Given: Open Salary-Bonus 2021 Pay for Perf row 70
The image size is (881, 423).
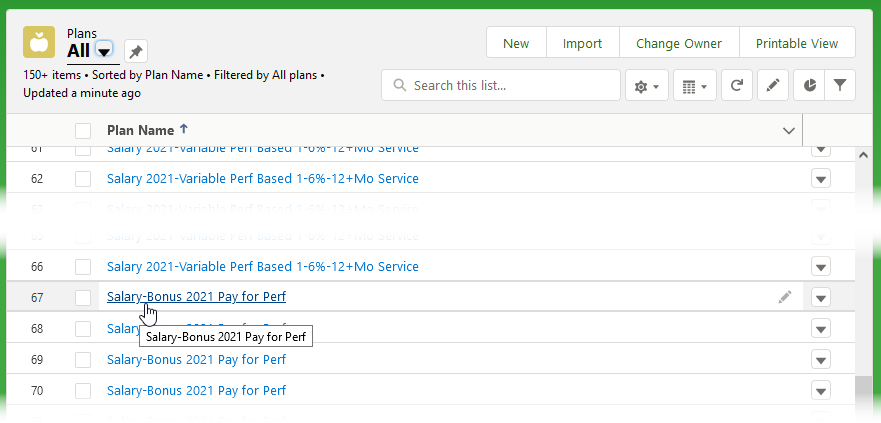Looking at the screenshot, I should 196,389.
